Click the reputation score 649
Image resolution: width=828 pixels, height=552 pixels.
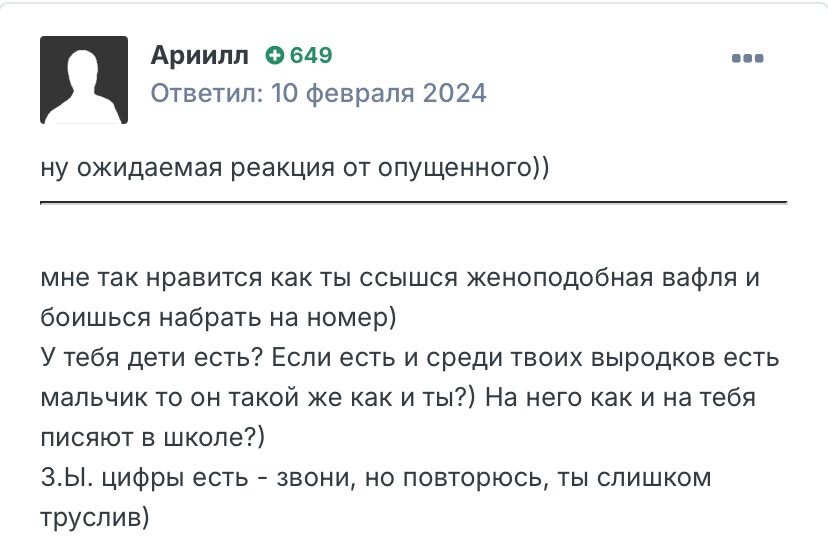(x=310, y=55)
